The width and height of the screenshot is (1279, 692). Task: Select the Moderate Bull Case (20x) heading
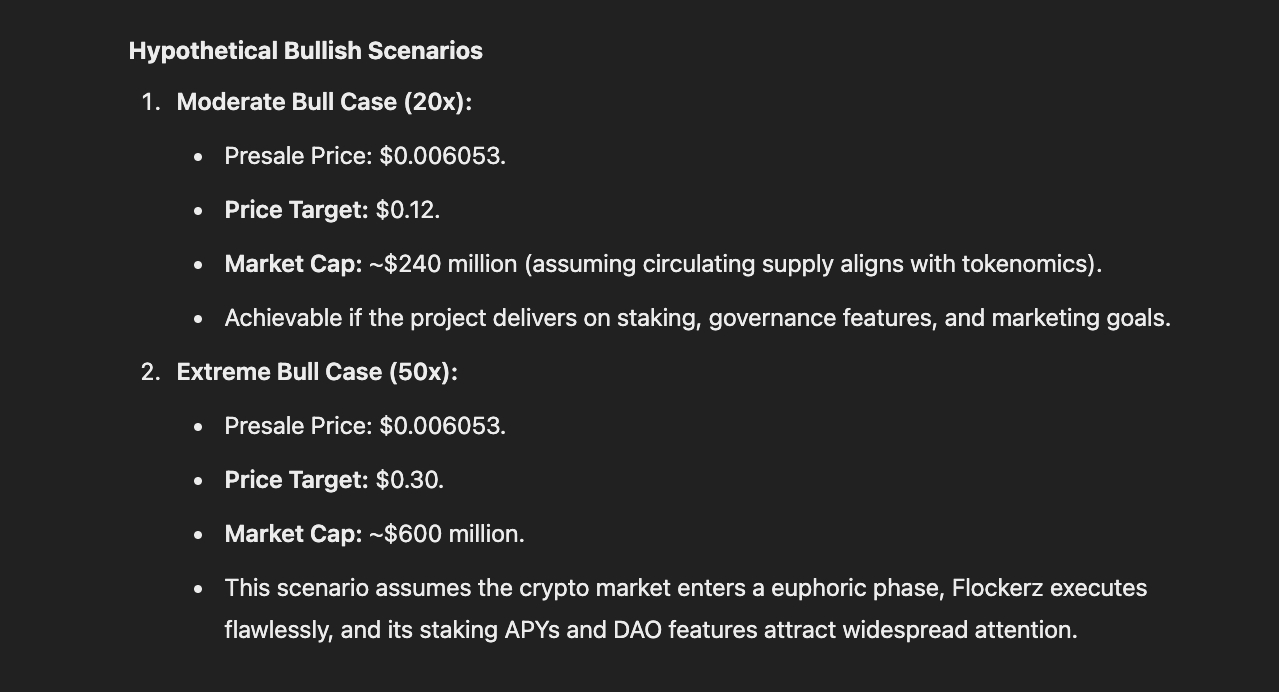(x=324, y=102)
